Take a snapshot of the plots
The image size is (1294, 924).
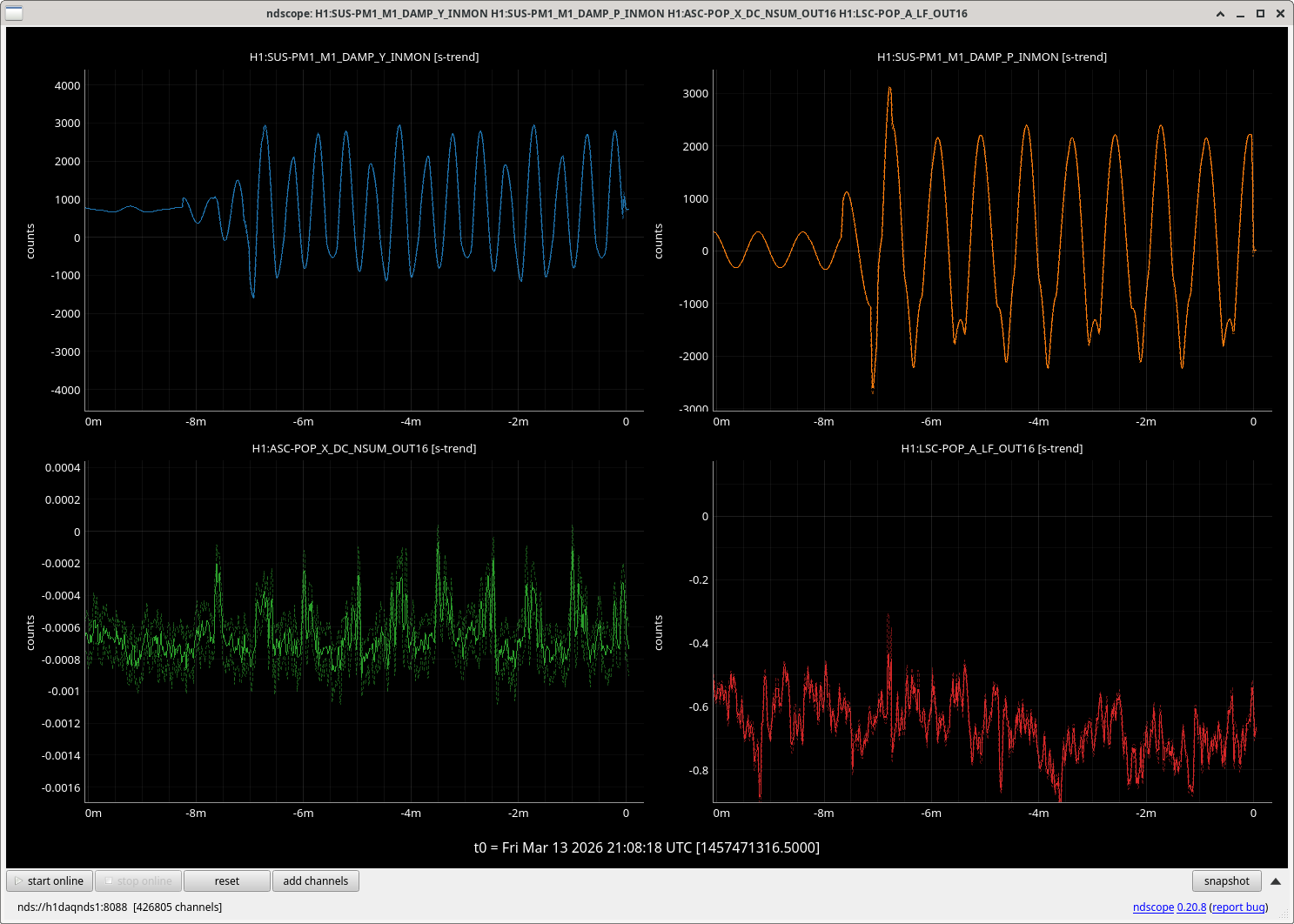(1226, 880)
